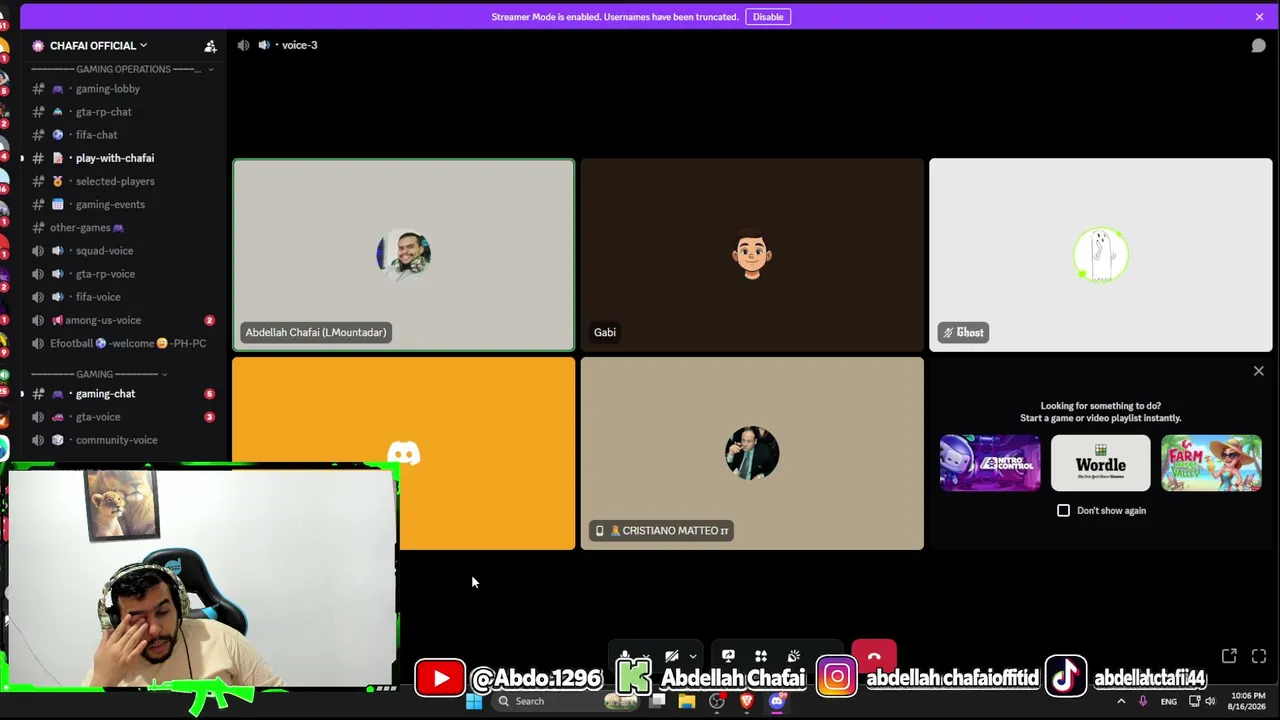
Task: Check the Don't show again checkbox
Action: pyautogui.click(x=1063, y=510)
